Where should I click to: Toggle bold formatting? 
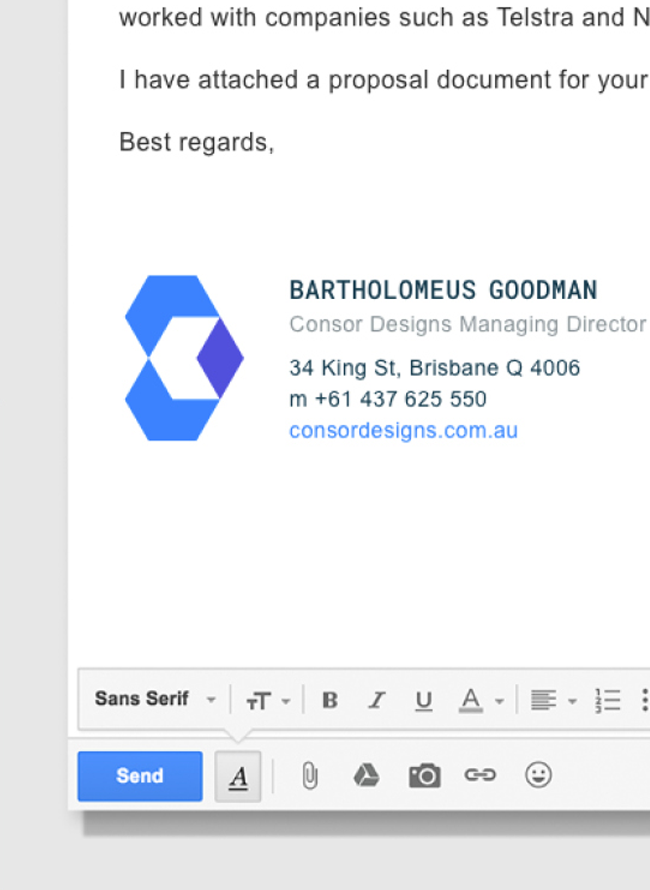[x=329, y=700]
